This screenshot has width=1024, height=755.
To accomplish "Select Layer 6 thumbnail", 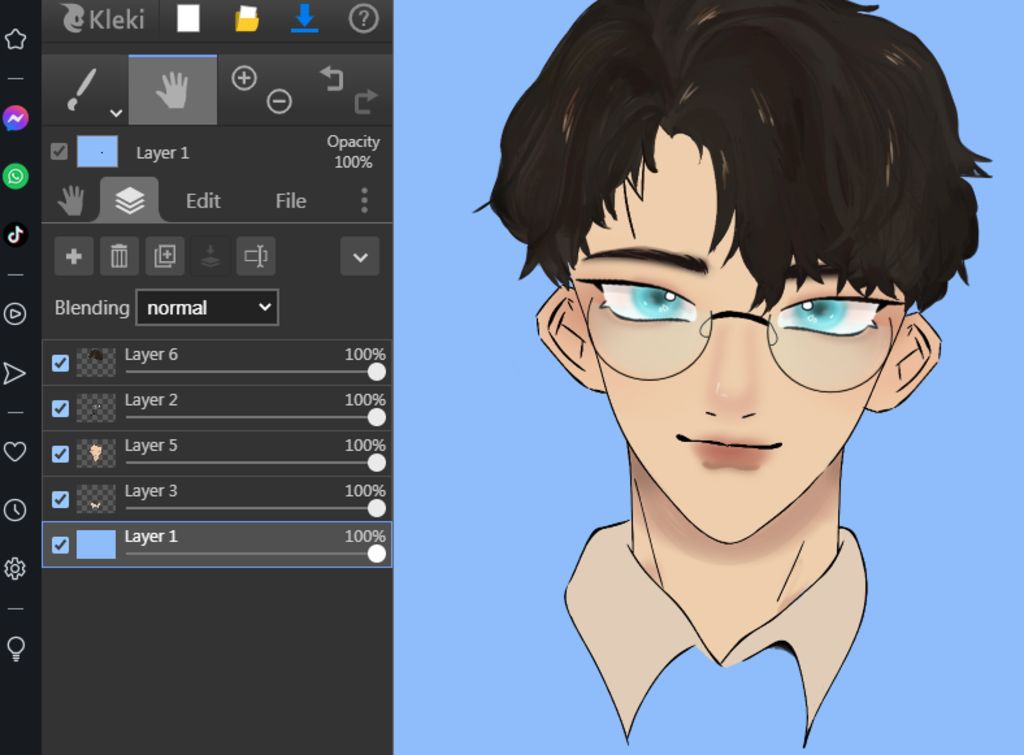I will 96,362.
